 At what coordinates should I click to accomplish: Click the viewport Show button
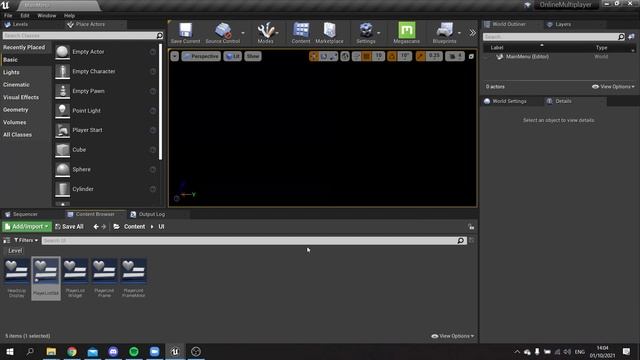click(x=253, y=56)
